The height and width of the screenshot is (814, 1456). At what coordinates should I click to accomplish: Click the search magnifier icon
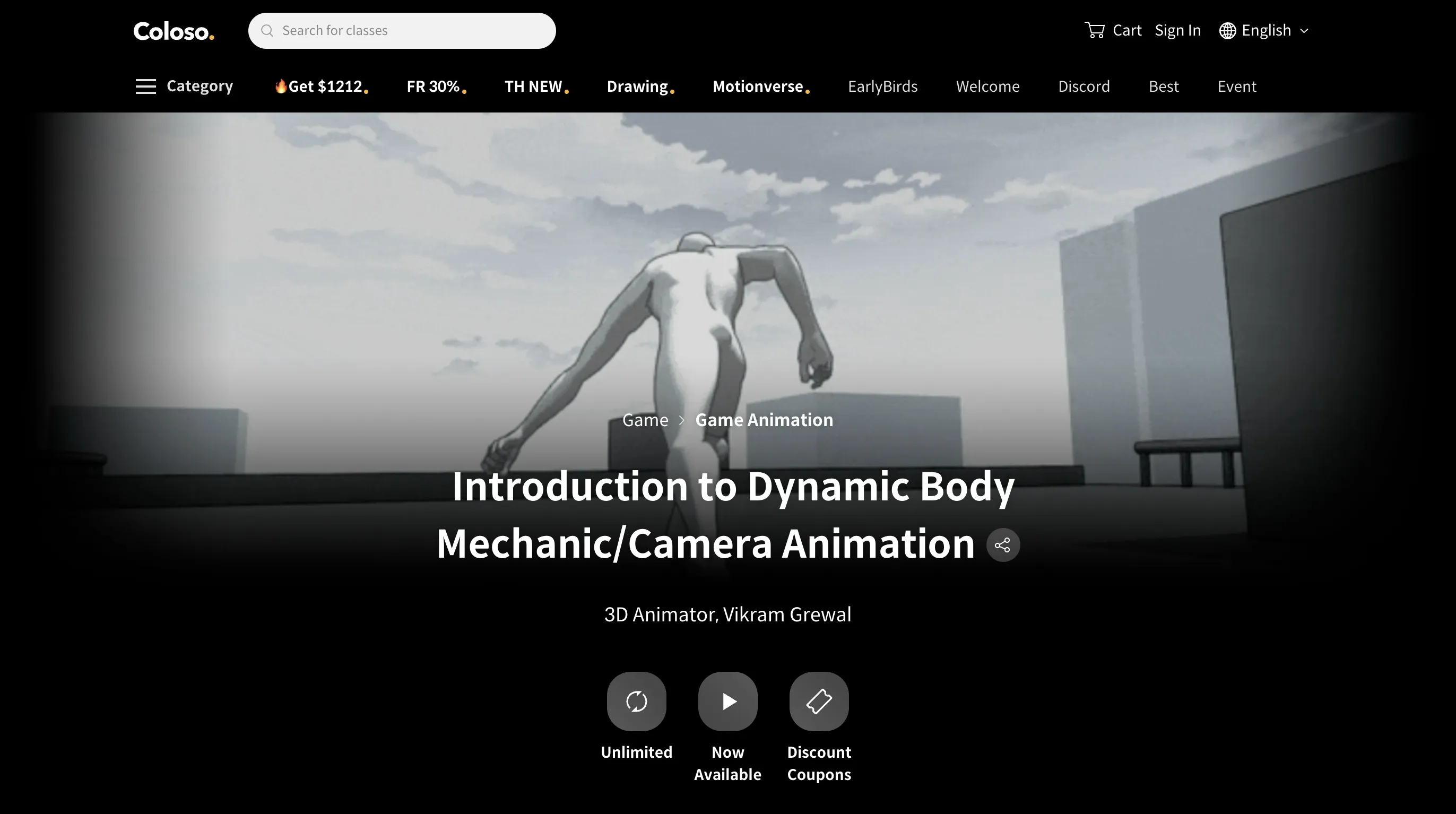click(267, 31)
